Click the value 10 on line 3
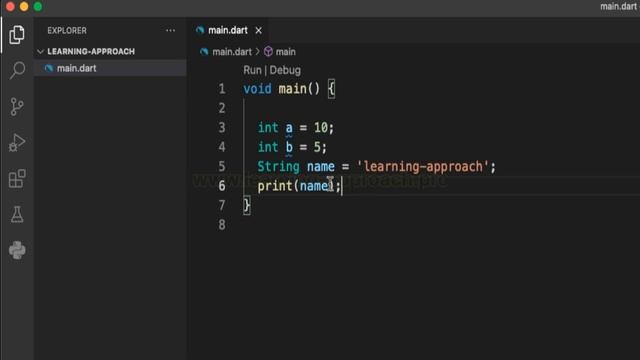640x360 pixels. tap(321, 128)
